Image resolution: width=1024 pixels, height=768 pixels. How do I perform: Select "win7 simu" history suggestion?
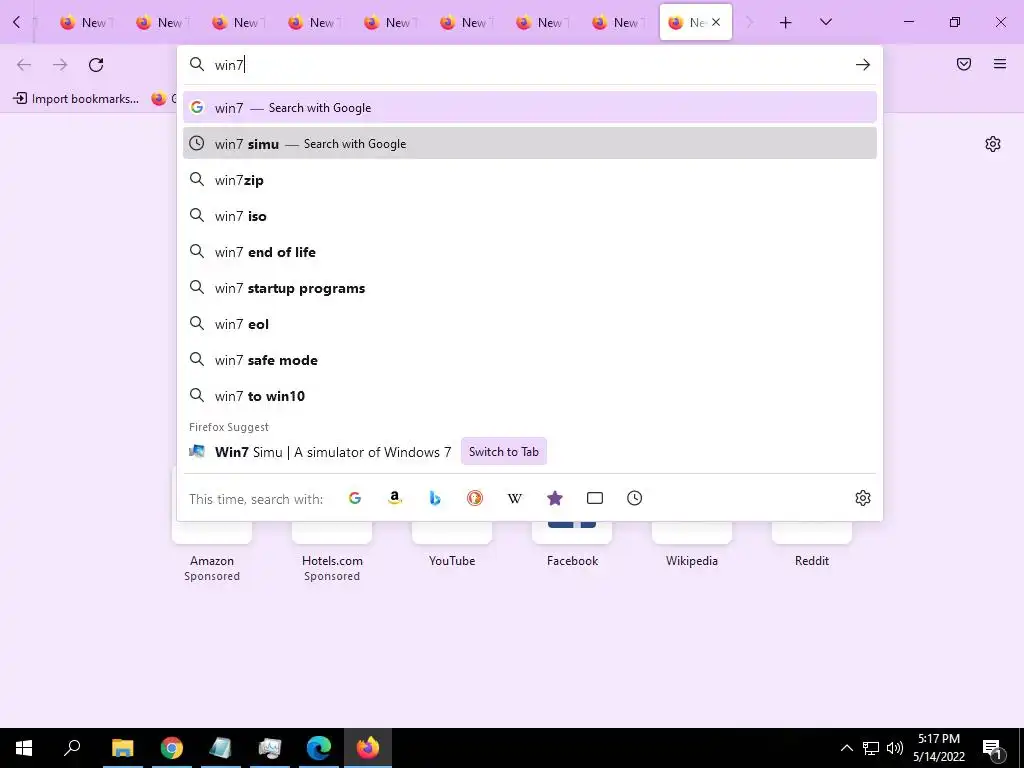(x=530, y=144)
